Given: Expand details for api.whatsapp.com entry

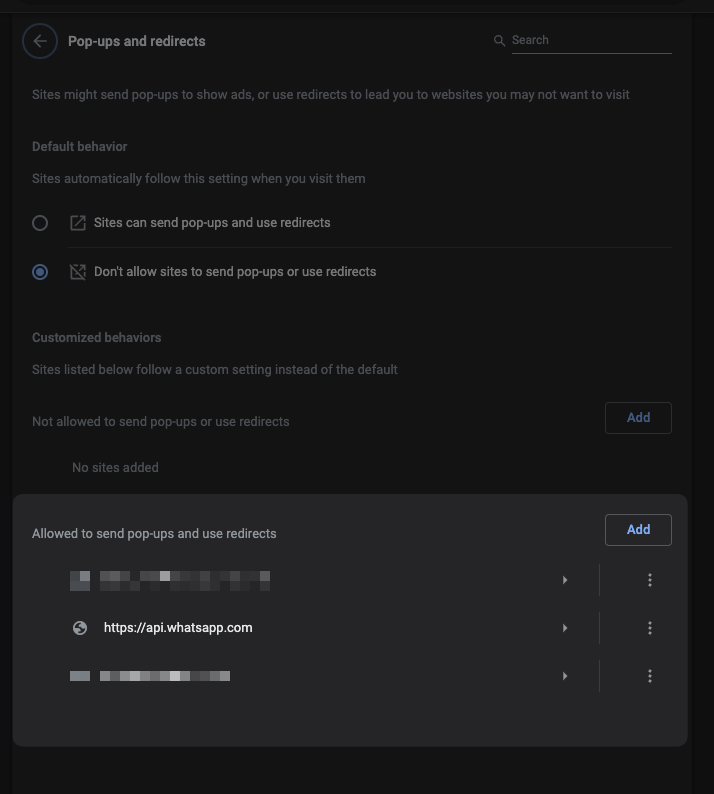Looking at the screenshot, I should pyautogui.click(x=565, y=628).
